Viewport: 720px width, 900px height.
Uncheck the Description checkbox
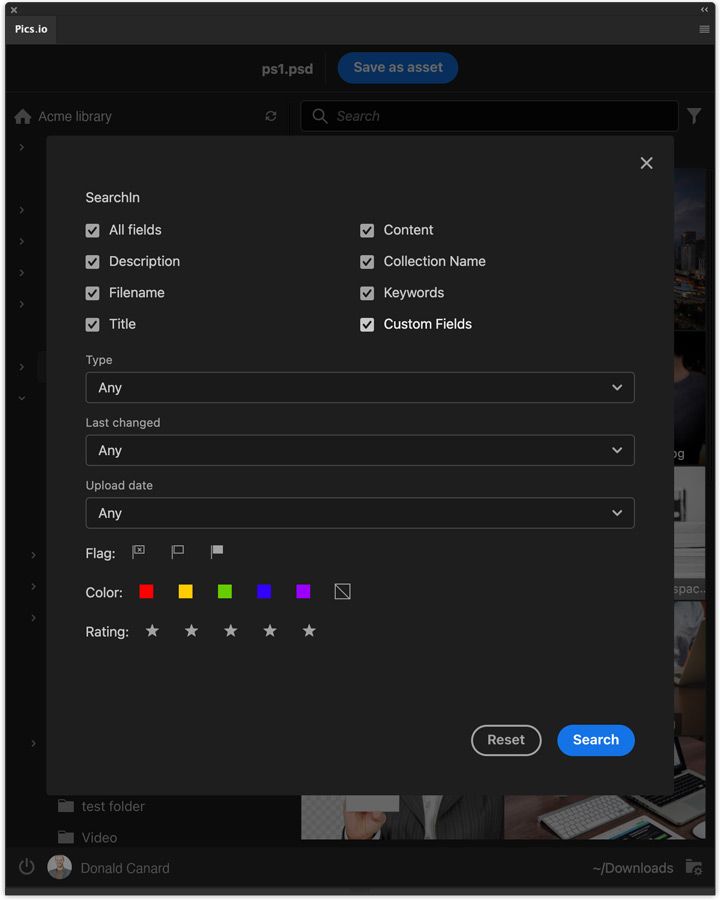click(92, 262)
